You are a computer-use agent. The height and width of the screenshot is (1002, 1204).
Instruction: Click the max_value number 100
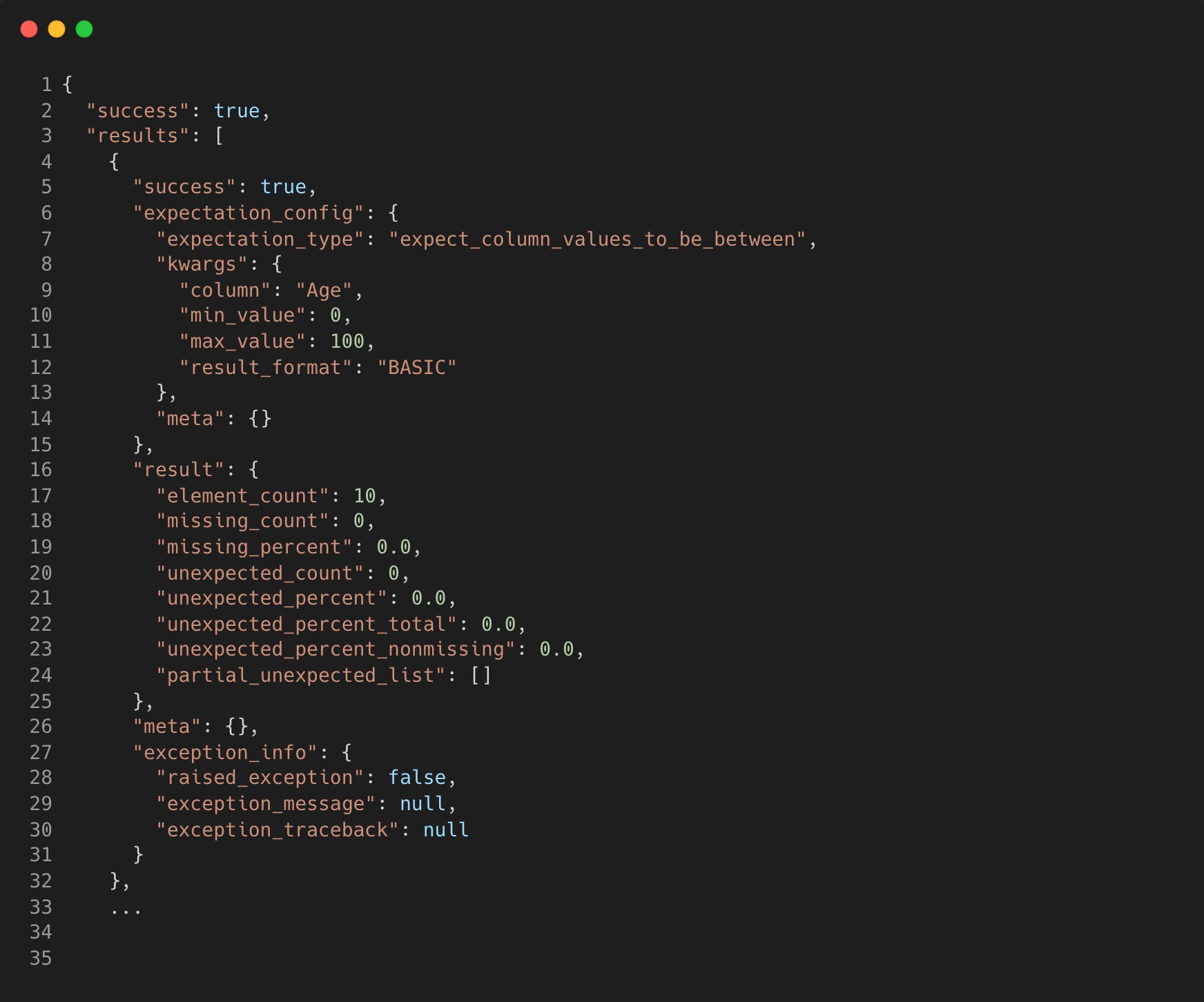pyautogui.click(x=347, y=341)
